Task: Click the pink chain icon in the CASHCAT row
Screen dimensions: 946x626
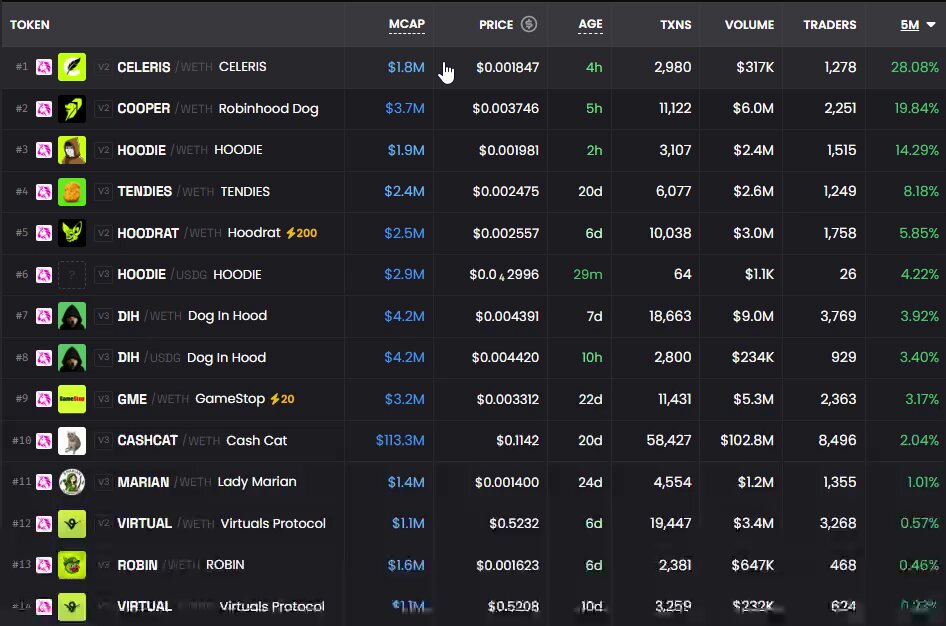Action: pyautogui.click(x=44, y=441)
